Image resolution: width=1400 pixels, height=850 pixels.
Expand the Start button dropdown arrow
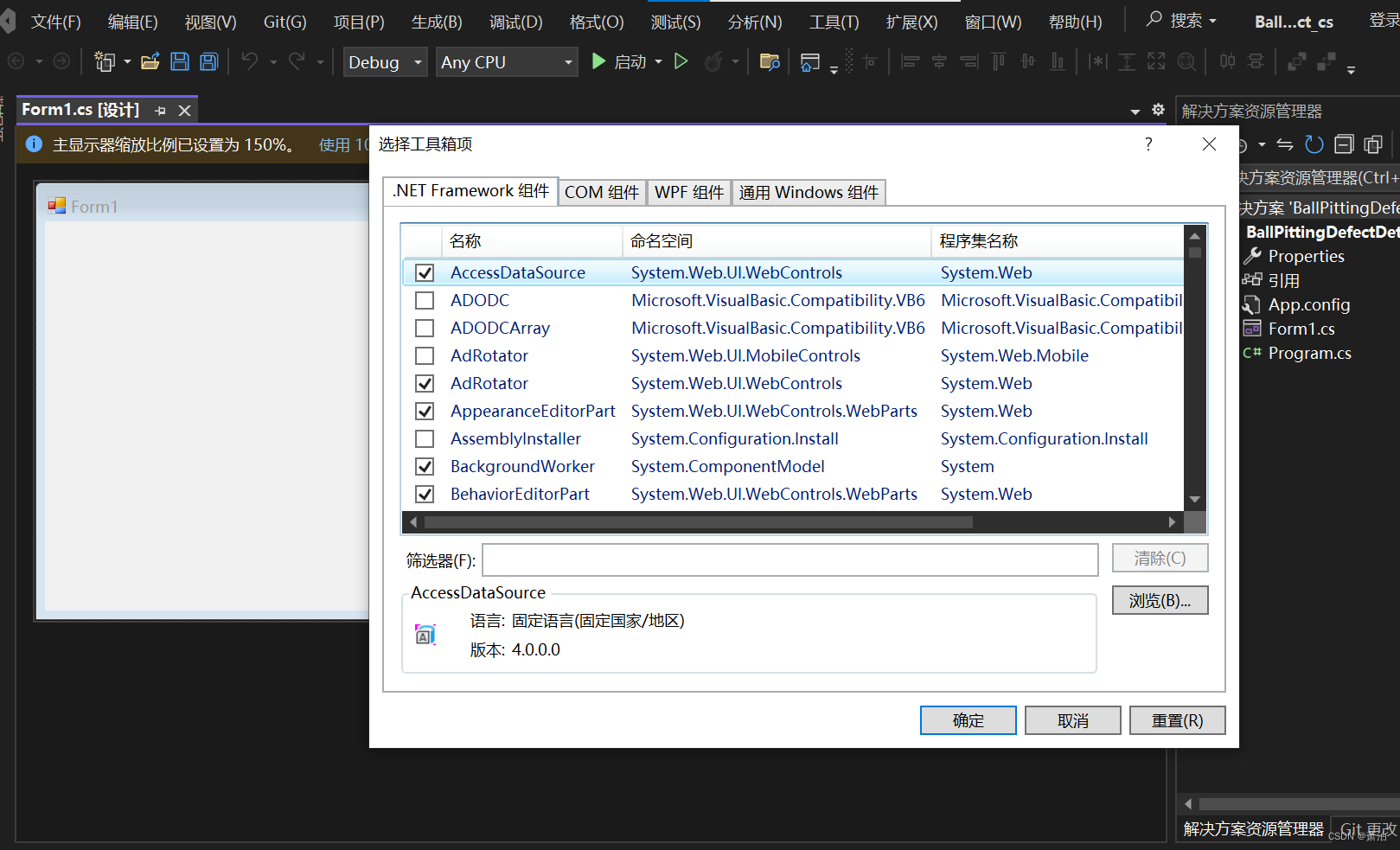point(659,62)
